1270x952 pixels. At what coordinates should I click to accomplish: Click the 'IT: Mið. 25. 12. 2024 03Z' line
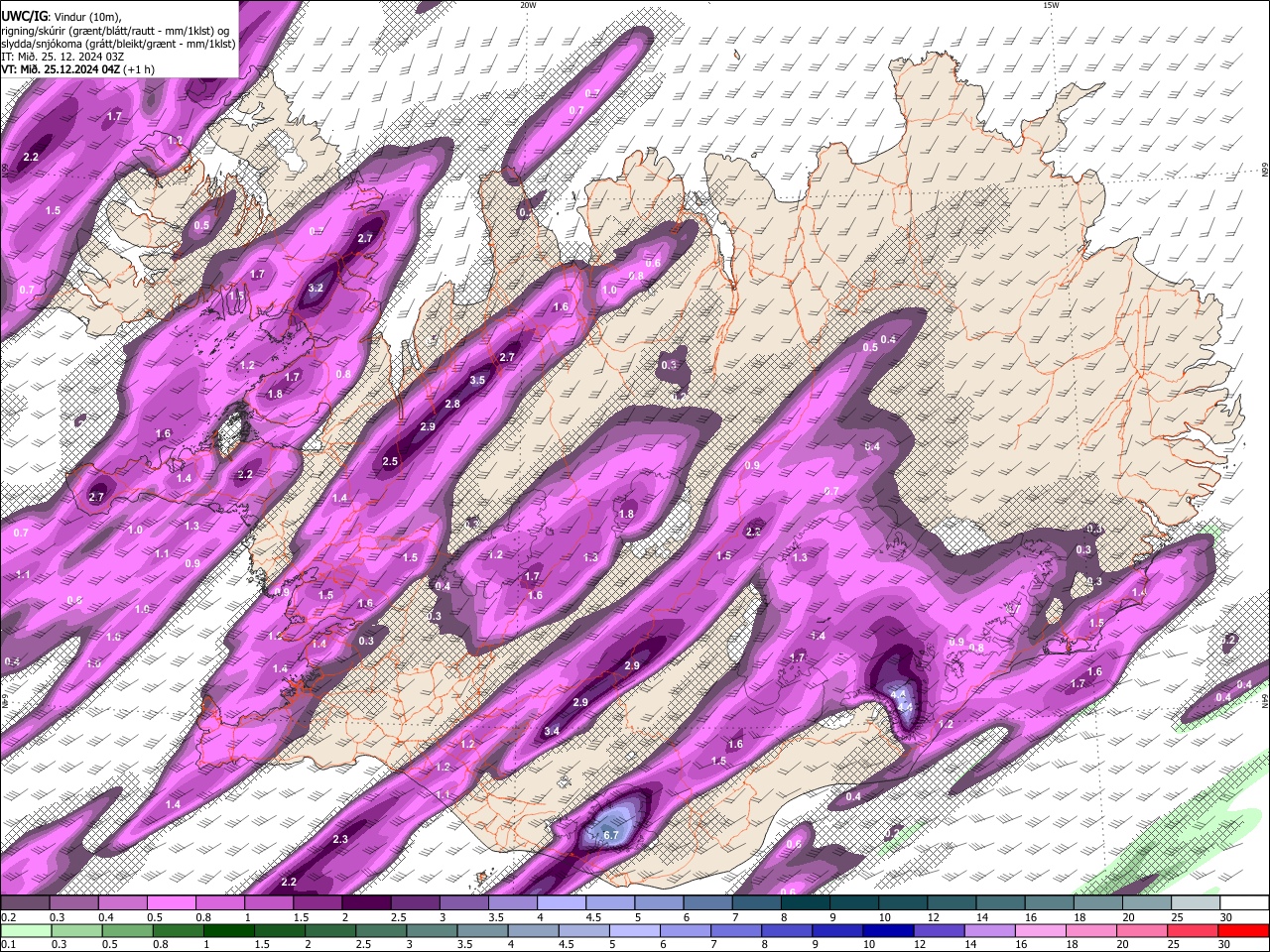click(63, 57)
